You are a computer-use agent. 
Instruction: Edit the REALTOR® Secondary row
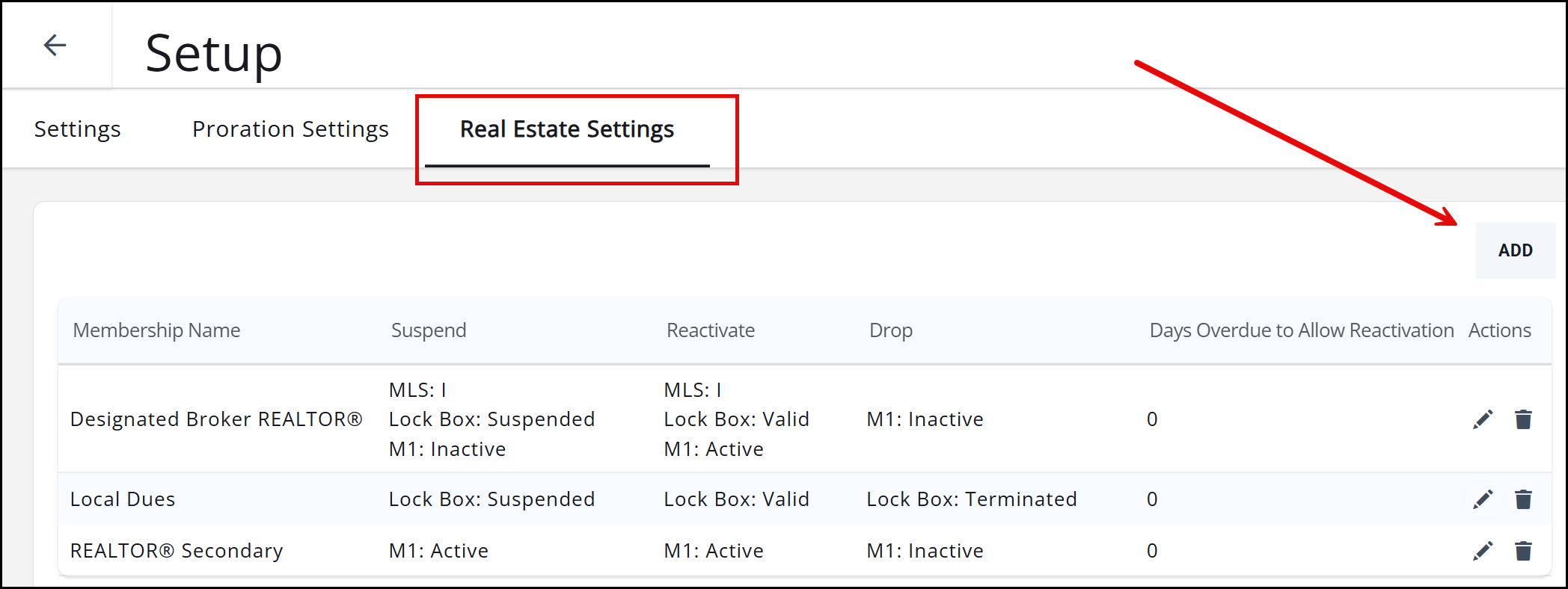point(1483,551)
